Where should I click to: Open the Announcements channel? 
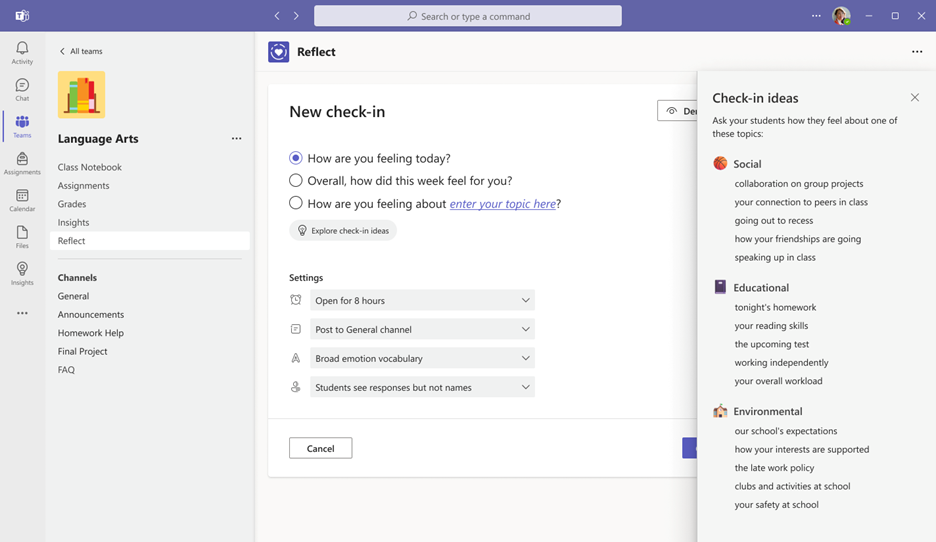(91, 315)
